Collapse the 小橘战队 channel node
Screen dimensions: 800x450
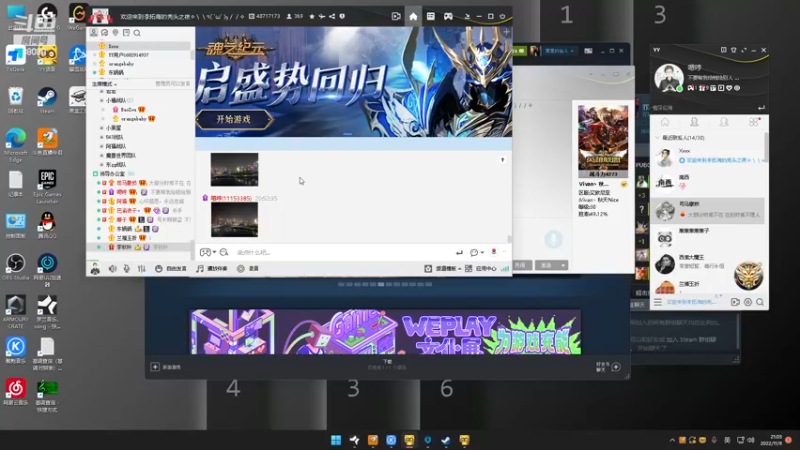point(102,100)
